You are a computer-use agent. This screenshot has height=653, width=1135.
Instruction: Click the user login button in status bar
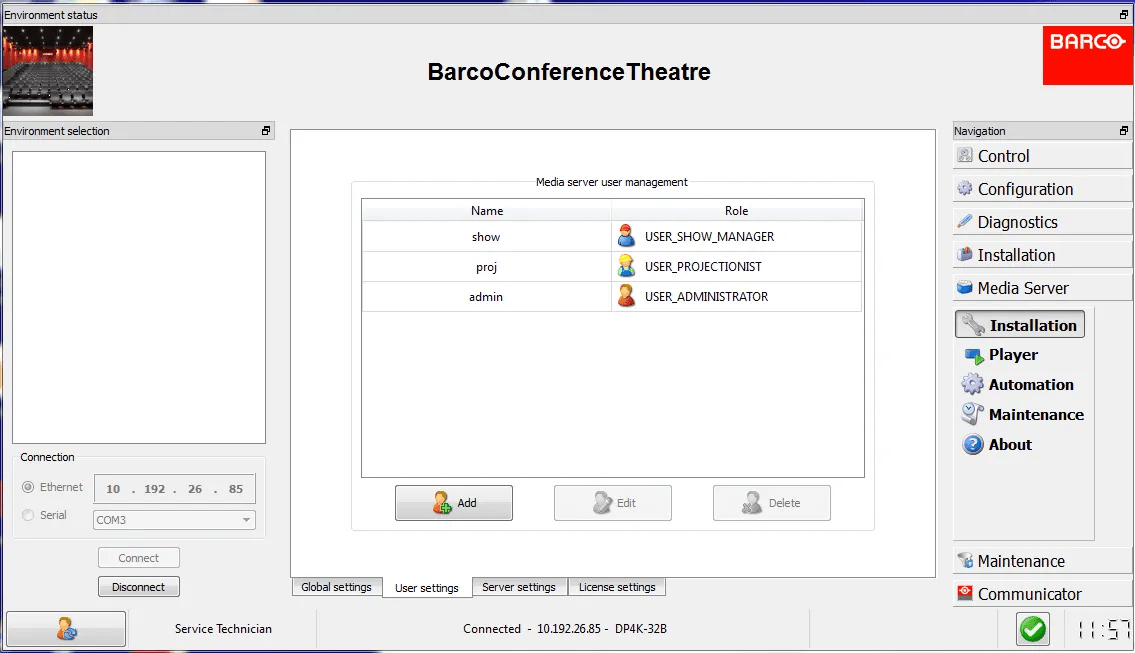point(66,629)
